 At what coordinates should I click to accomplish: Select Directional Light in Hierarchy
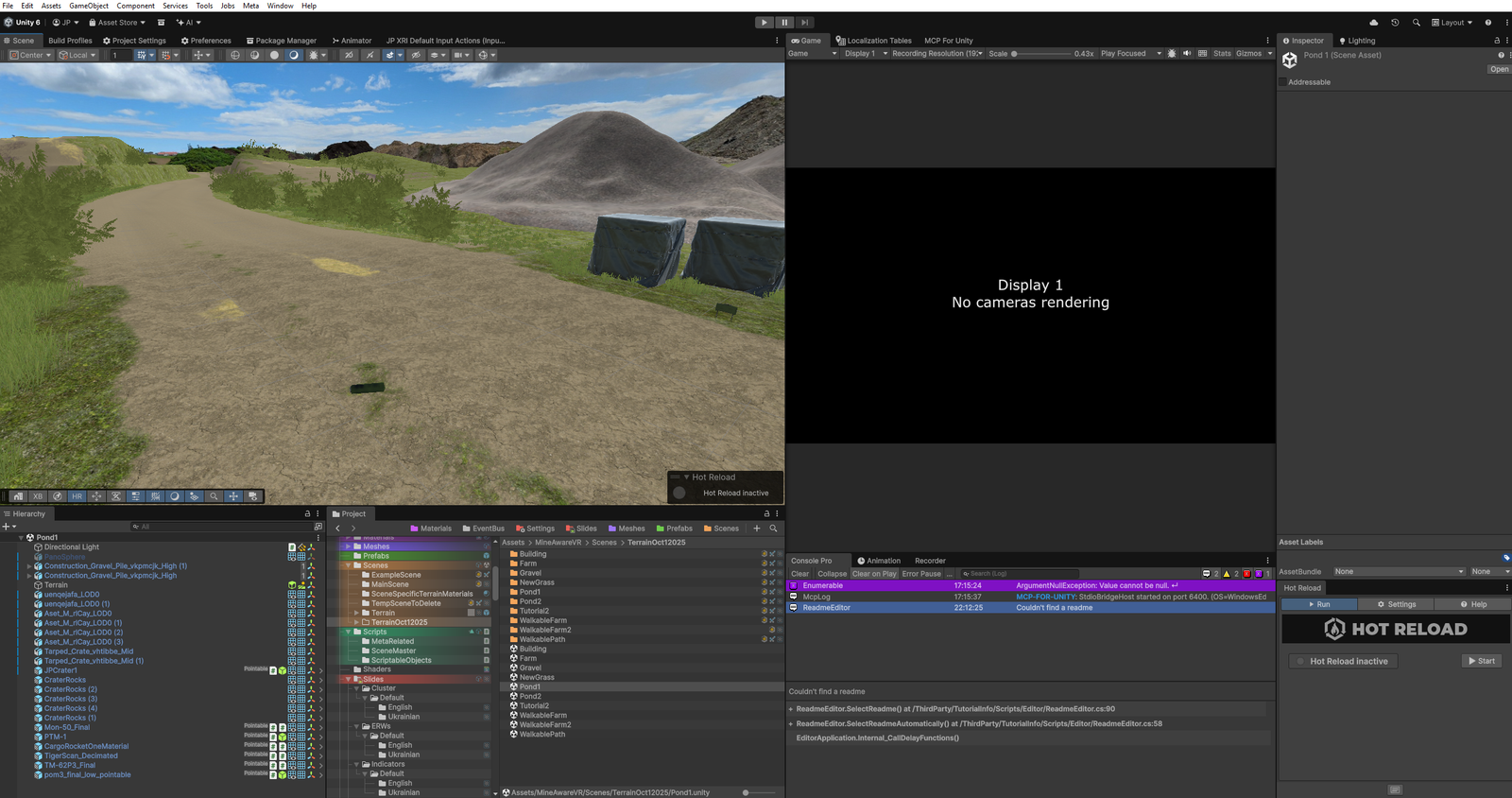pyautogui.click(x=71, y=547)
